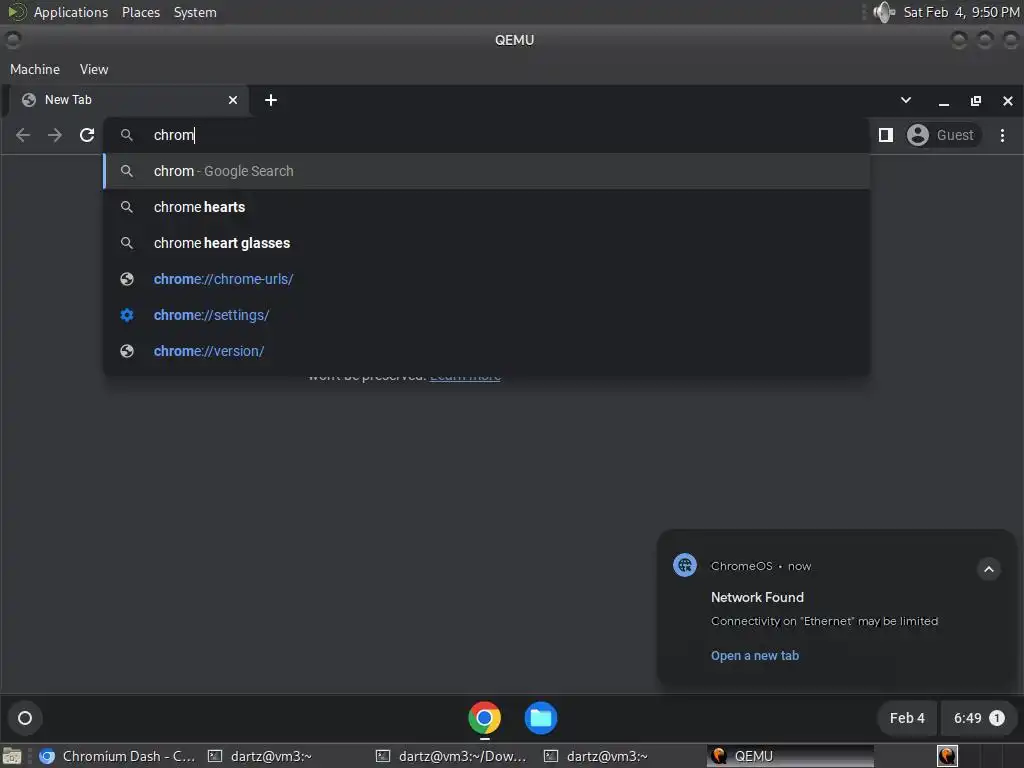Open the Applications menu in top panel

tap(71, 12)
